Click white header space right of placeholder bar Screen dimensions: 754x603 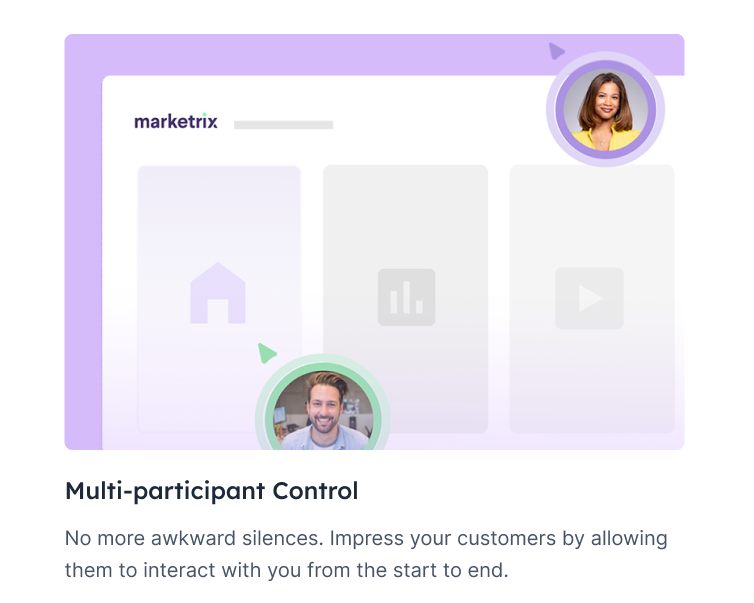(x=430, y=125)
